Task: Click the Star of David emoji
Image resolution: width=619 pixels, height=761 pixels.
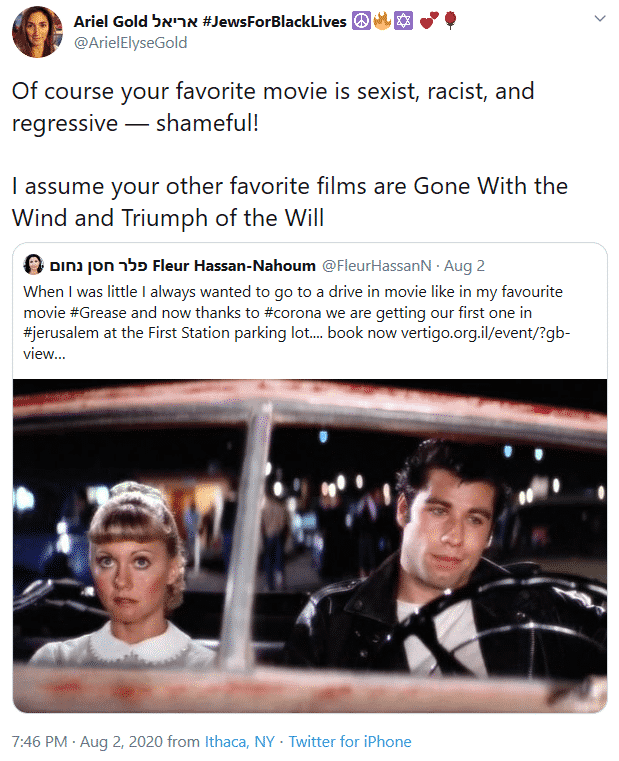Action: click(403, 21)
